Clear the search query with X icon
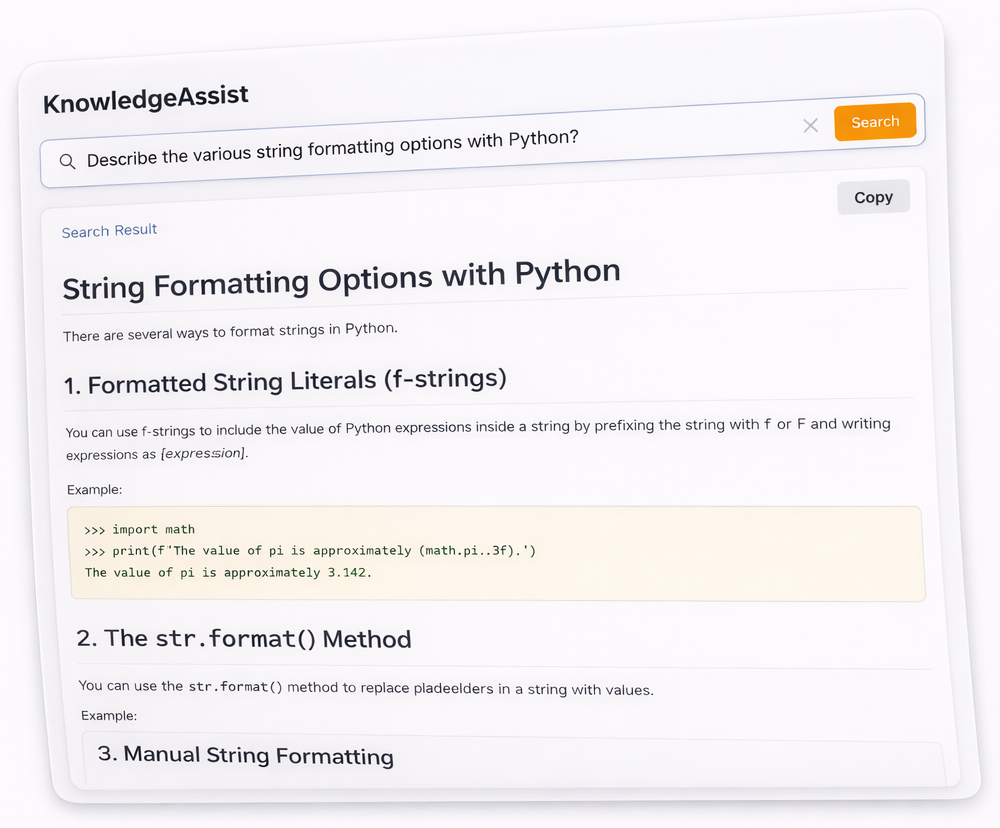The width and height of the screenshot is (1000, 828). tap(810, 126)
